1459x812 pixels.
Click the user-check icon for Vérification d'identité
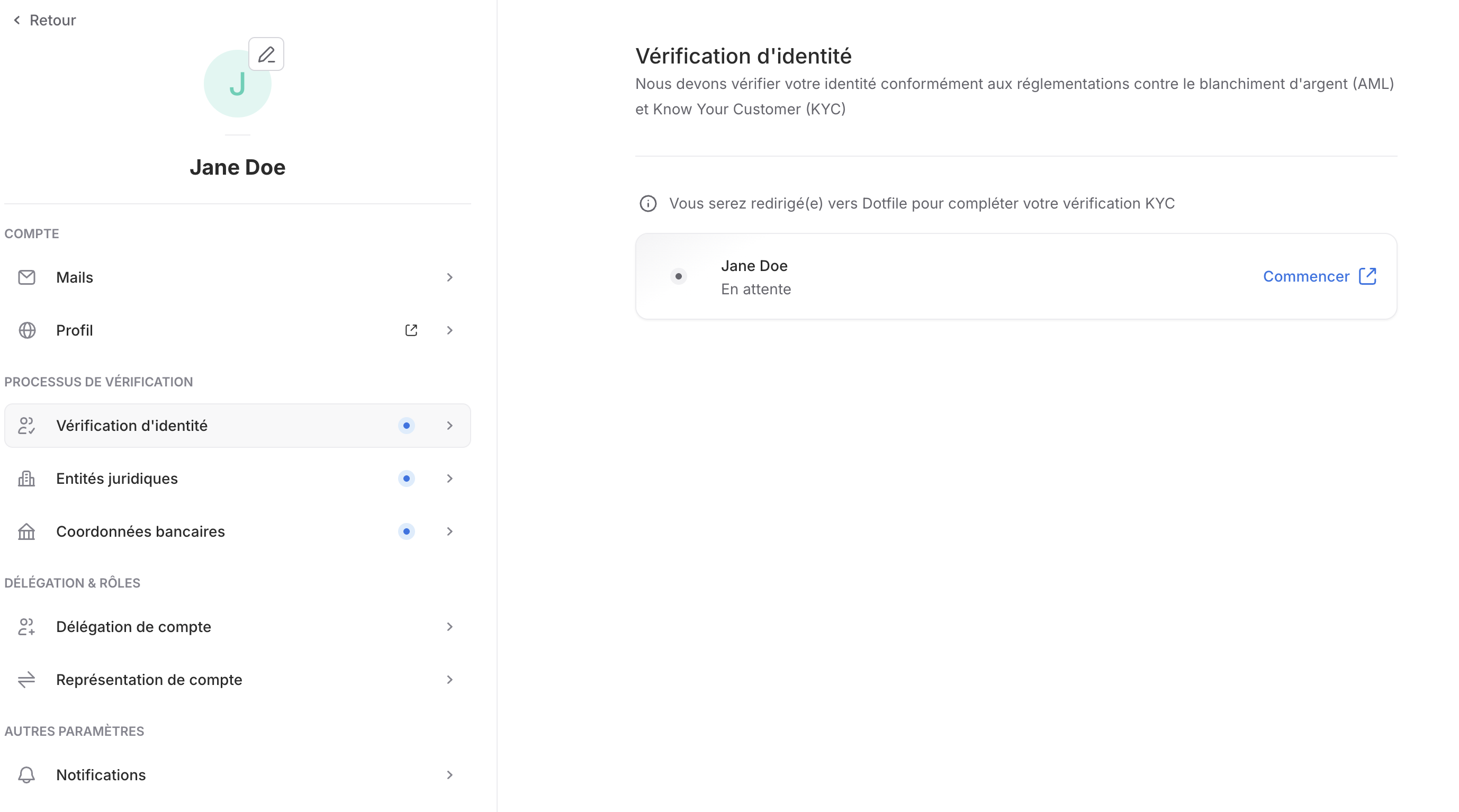(26, 426)
